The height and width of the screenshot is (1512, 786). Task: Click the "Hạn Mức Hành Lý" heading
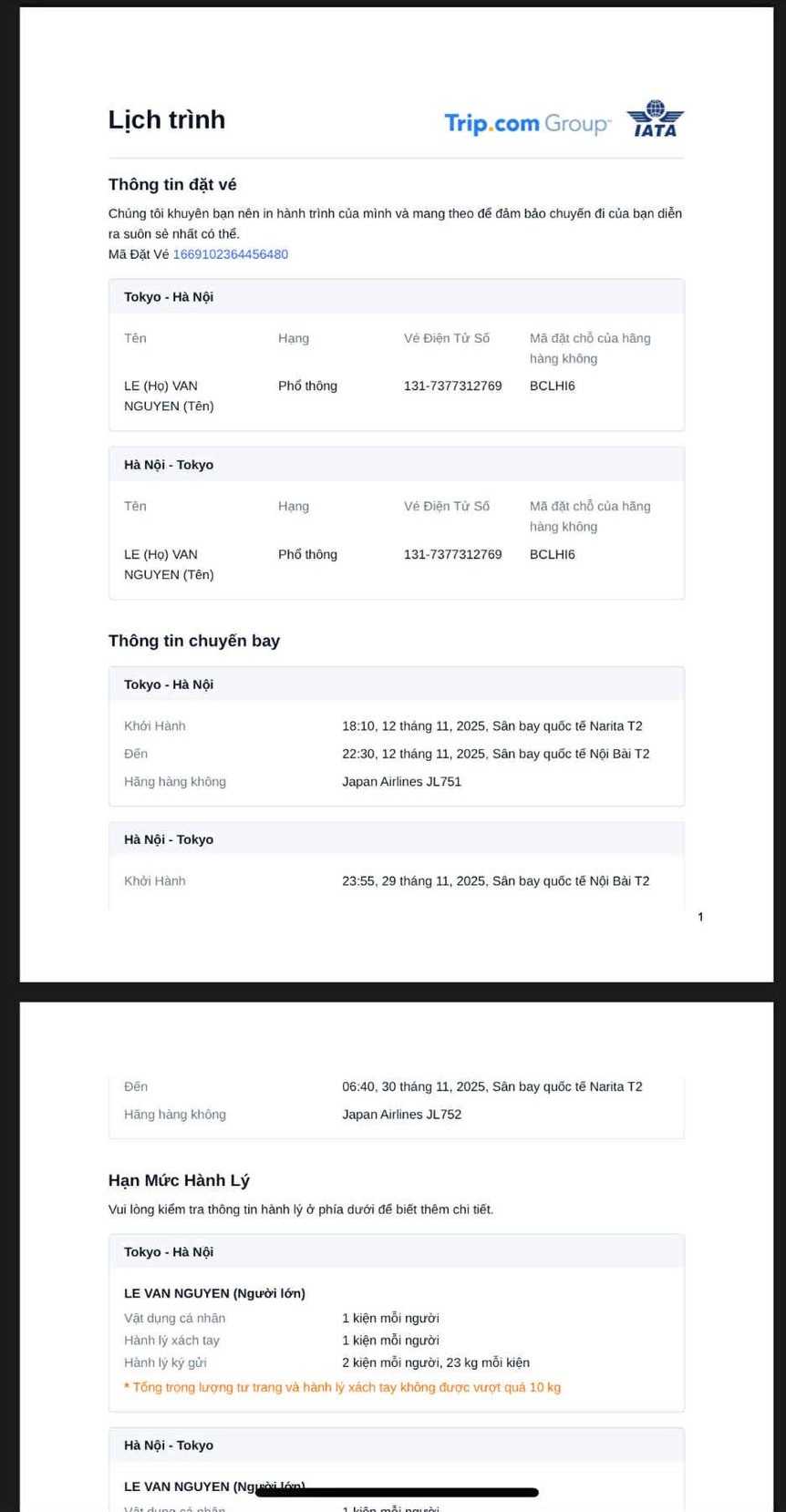click(179, 1180)
